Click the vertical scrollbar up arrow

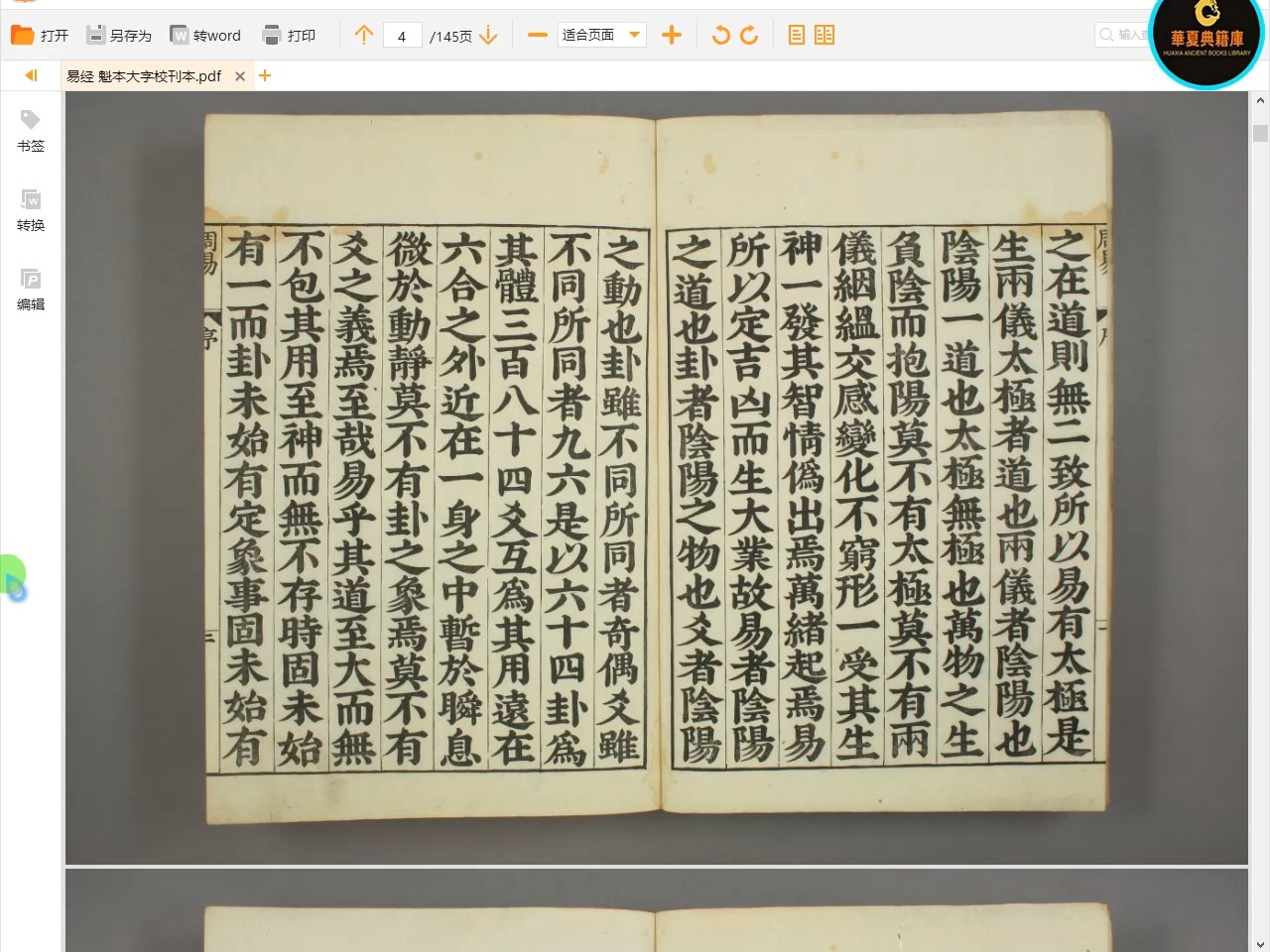click(1260, 100)
